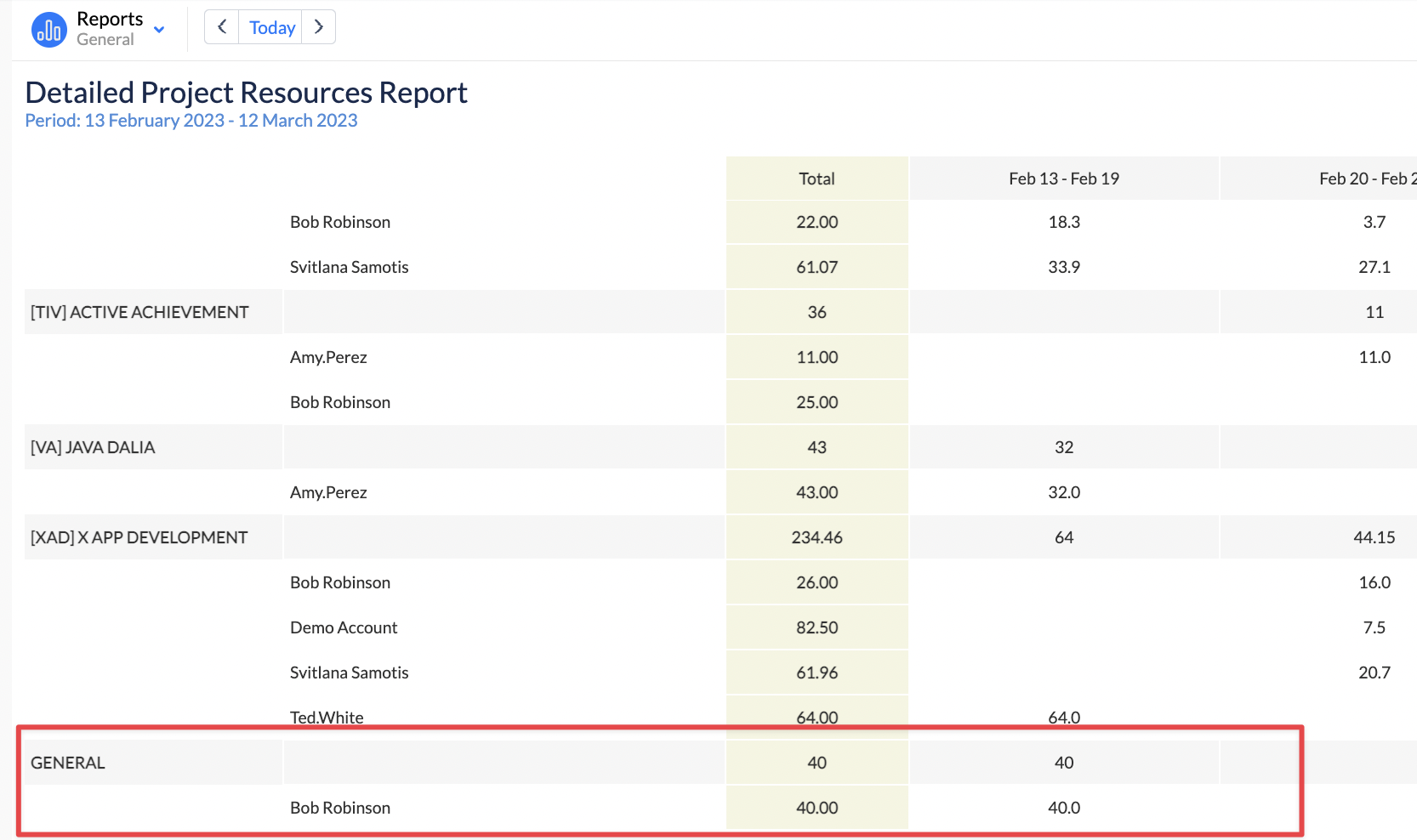Click the Detailed Project Resources Report title
Viewport: 1417px width, 840px height.
pyautogui.click(x=247, y=92)
